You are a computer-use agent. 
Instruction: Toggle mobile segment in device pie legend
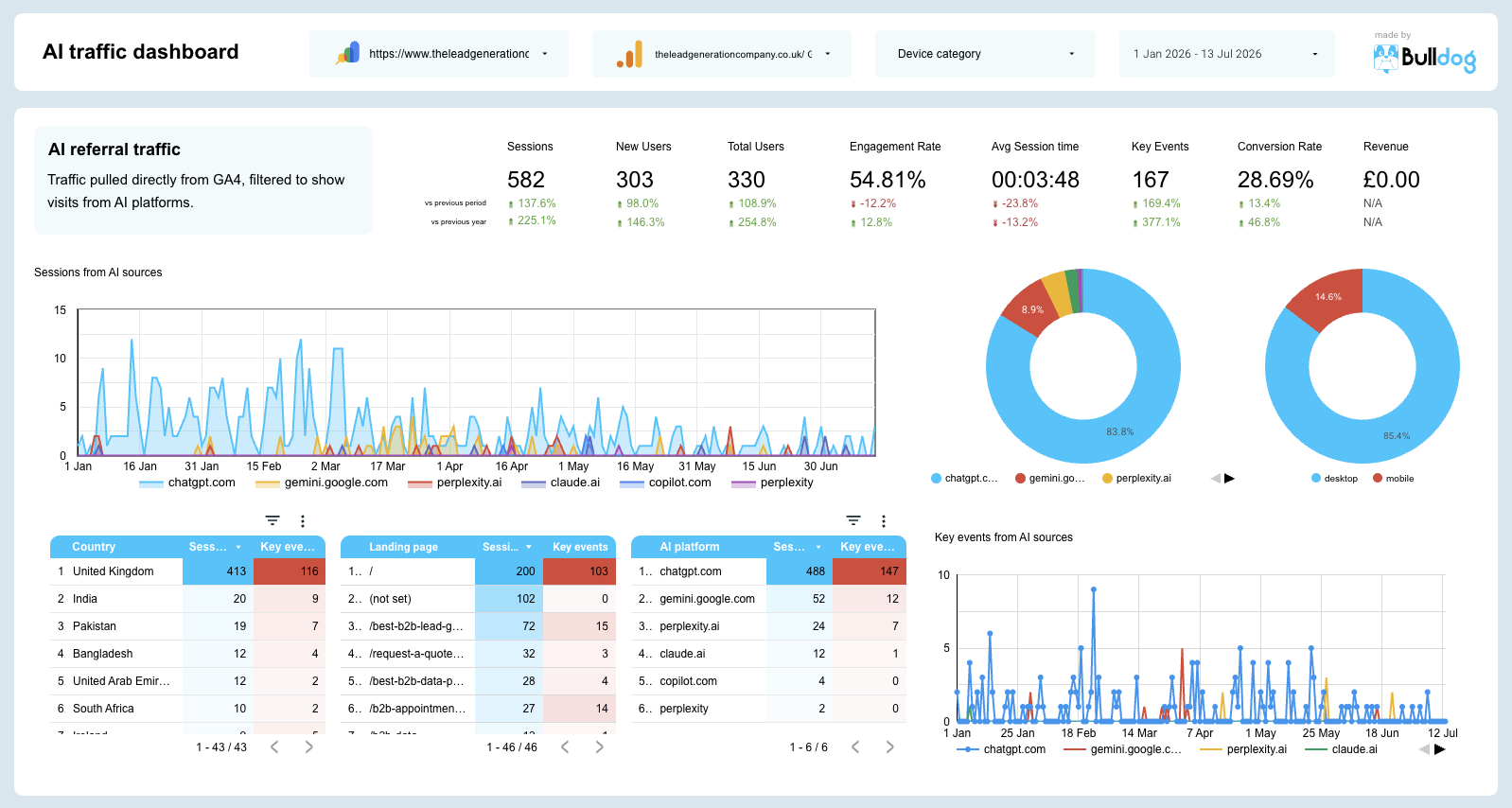click(1394, 478)
